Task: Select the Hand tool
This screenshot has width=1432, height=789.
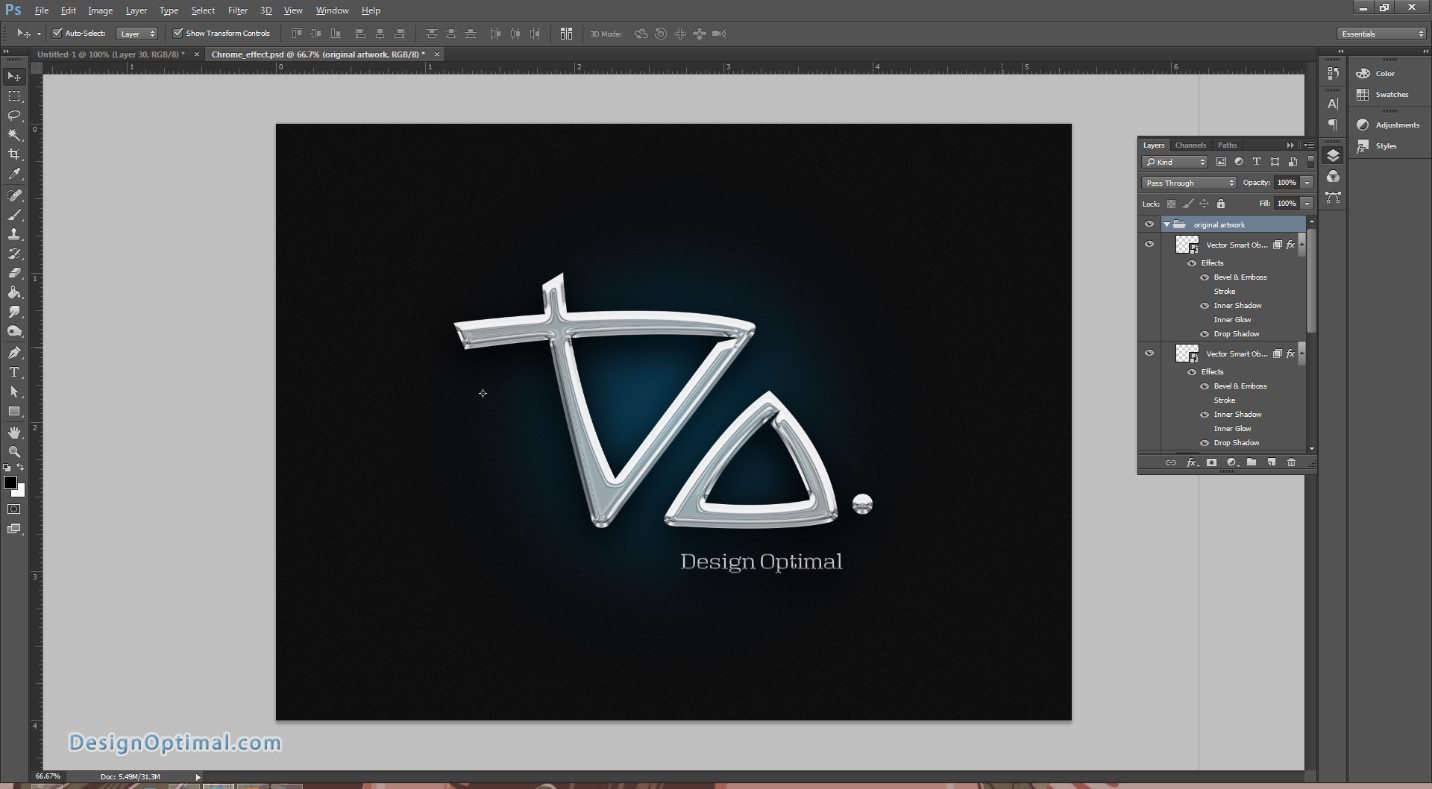Action: [x=14, y=433]
